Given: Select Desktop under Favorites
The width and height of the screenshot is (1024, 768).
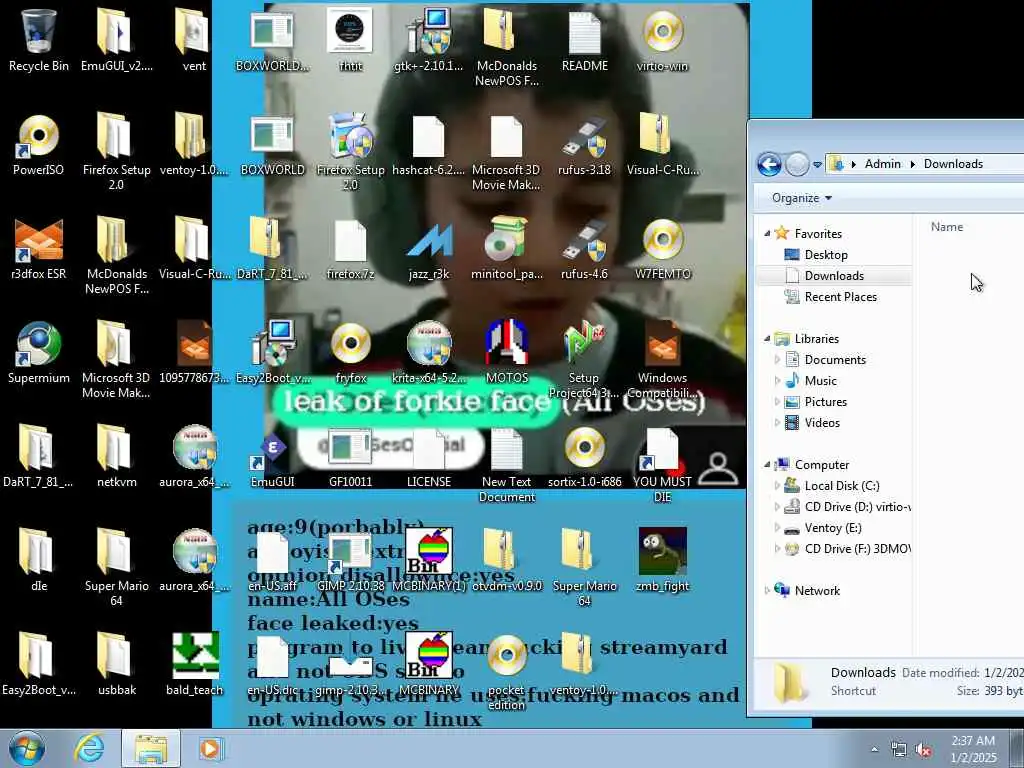Looking at the screenshot, I should coord(825,255).
